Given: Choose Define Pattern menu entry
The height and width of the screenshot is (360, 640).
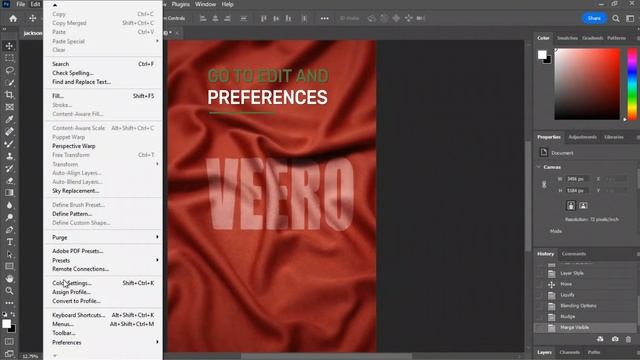Looking at the screenshot, I should pyautogui.click(x=103, y=213).
